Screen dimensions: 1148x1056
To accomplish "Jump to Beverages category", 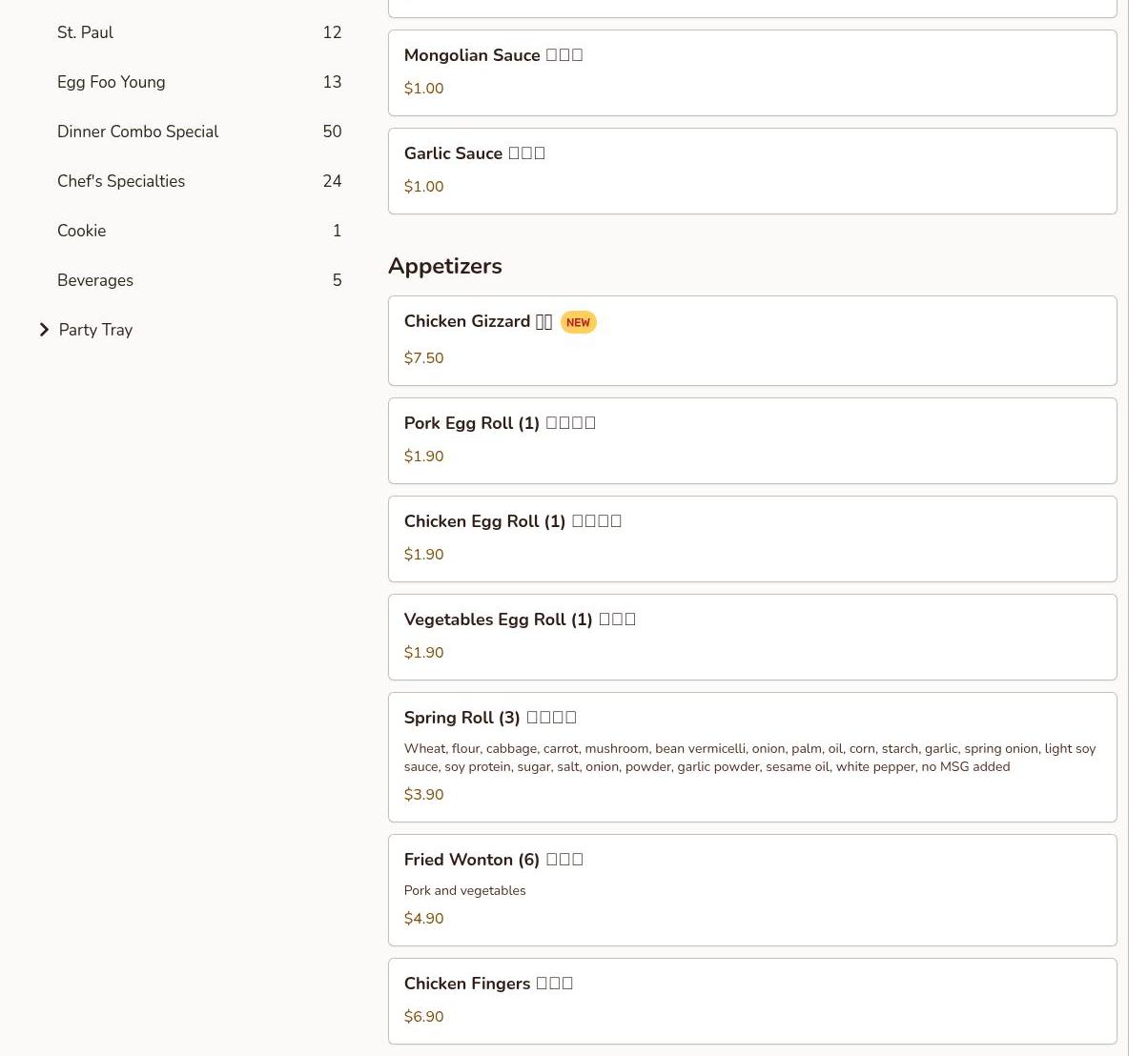I will [x=95, y=280].
